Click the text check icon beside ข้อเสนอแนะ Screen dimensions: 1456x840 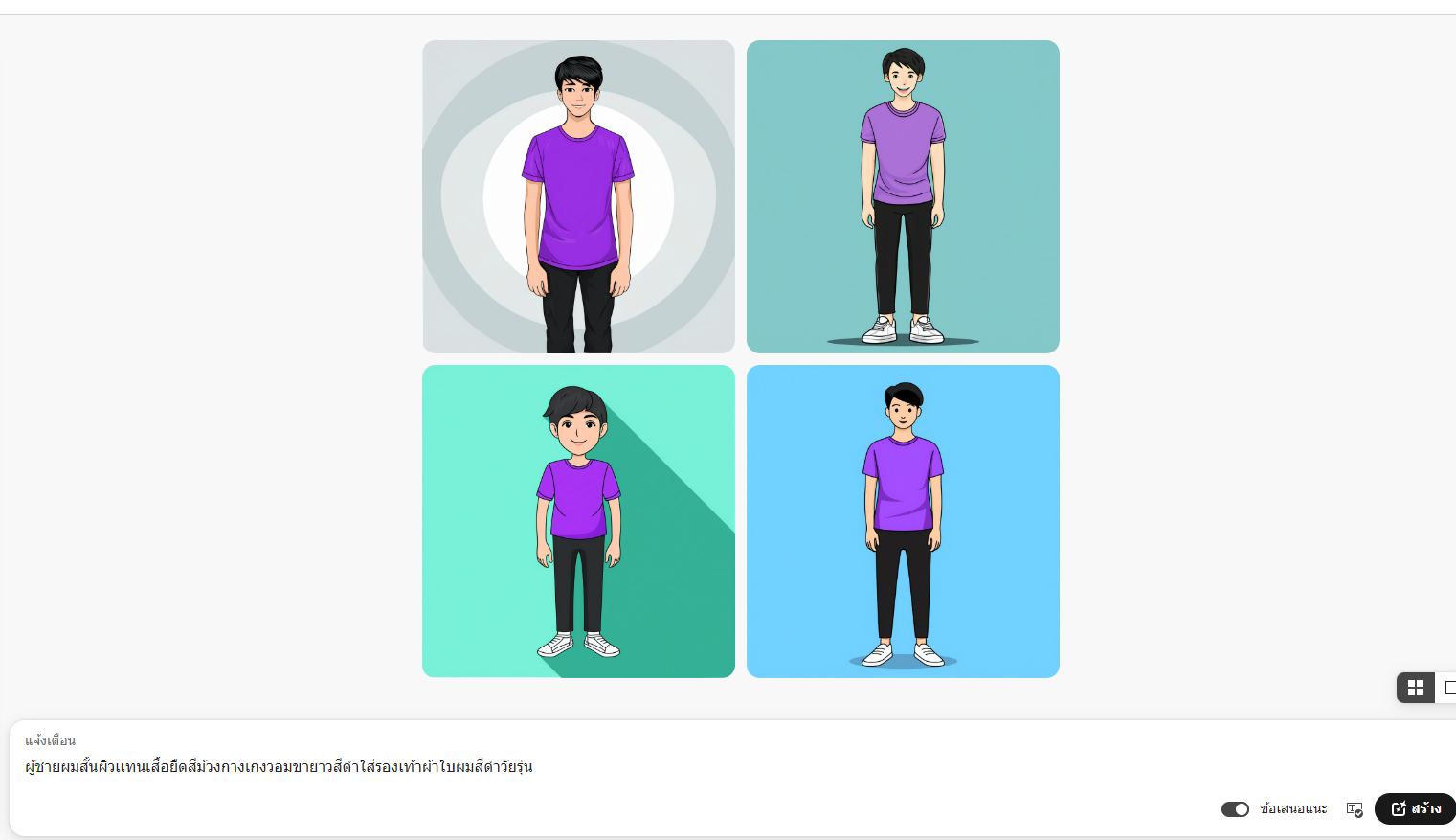1355,809
